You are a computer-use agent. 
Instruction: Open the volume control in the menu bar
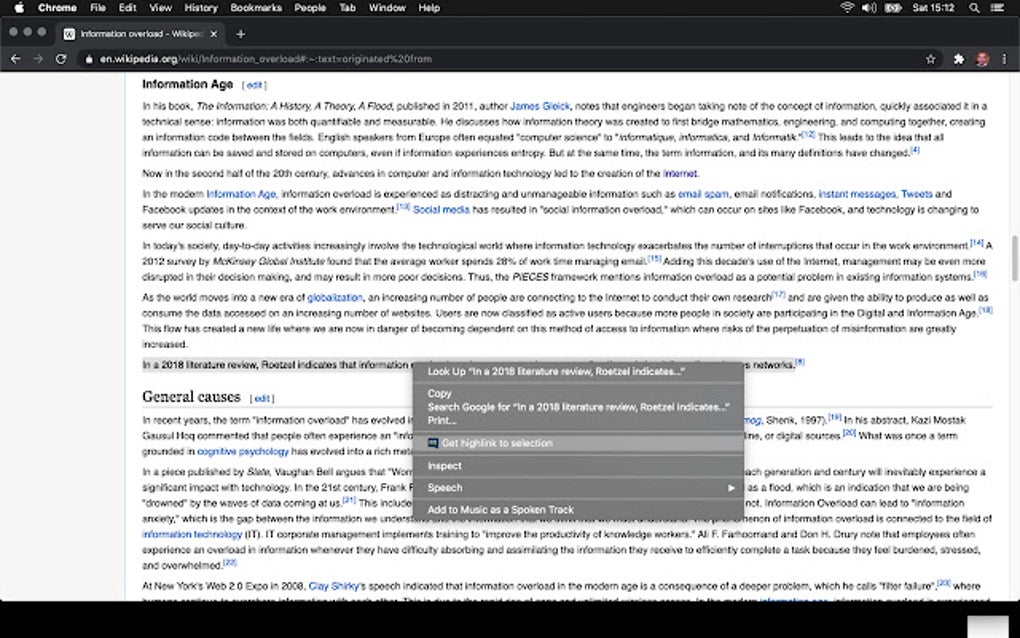(868, 8)
